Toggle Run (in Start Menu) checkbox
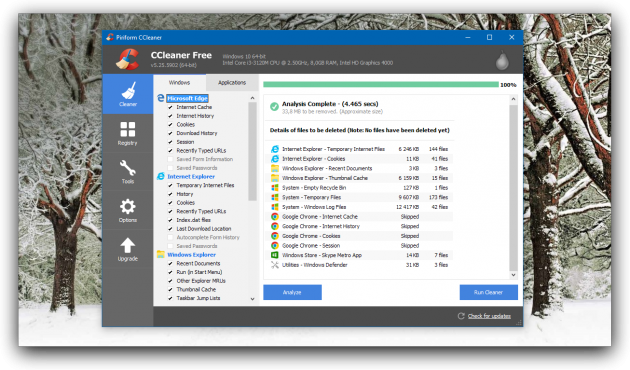The height and width of the screenshot is (370, 630). (170, 272)
